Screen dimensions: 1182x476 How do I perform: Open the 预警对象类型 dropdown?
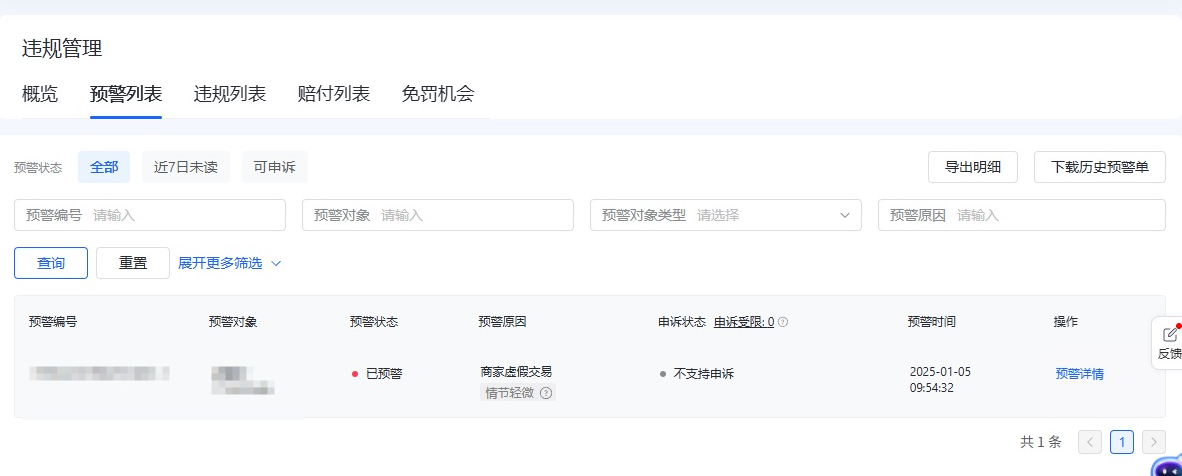click(x=725, y=215)
